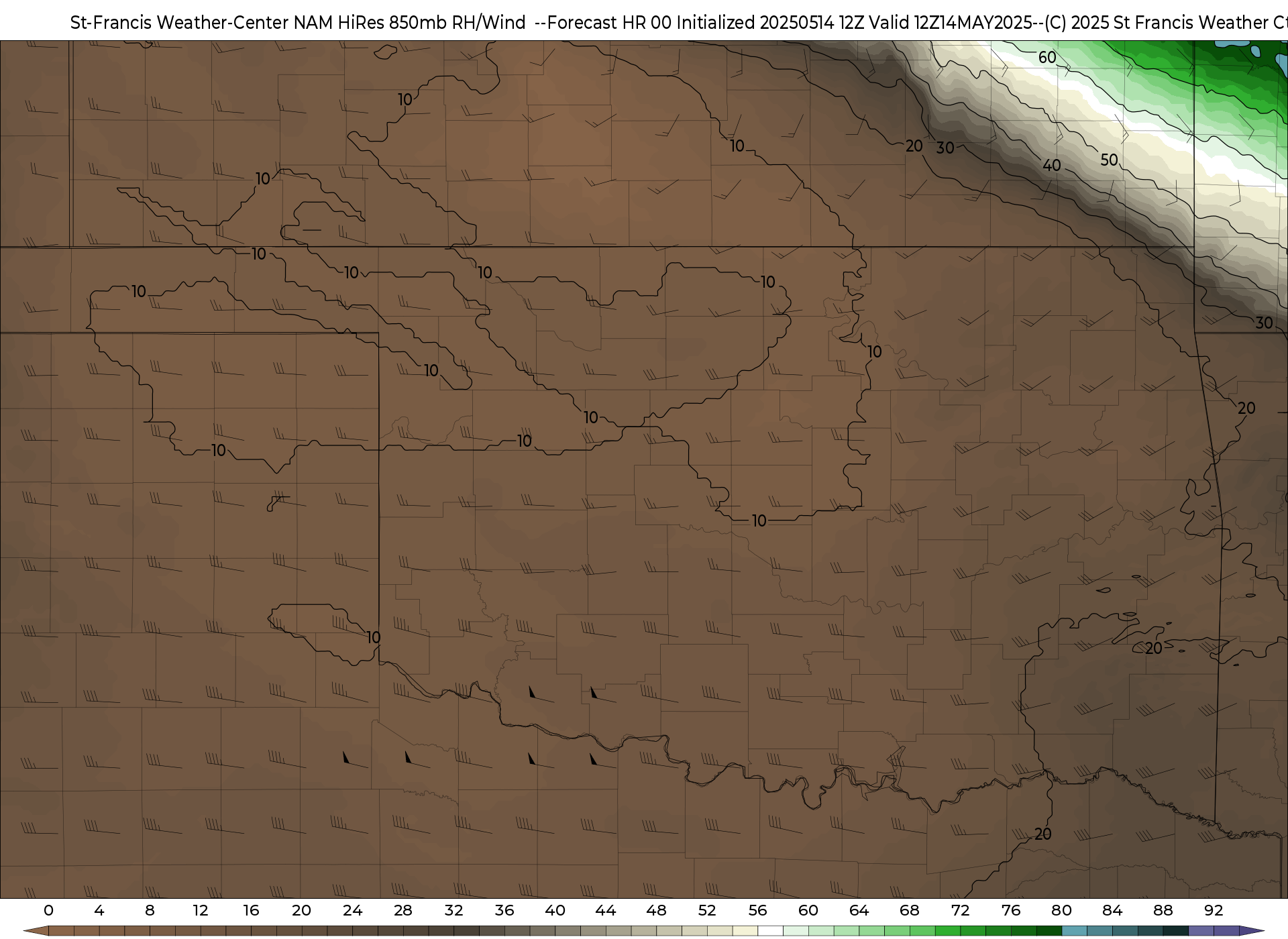Select colorbar tick label 44

605,910
